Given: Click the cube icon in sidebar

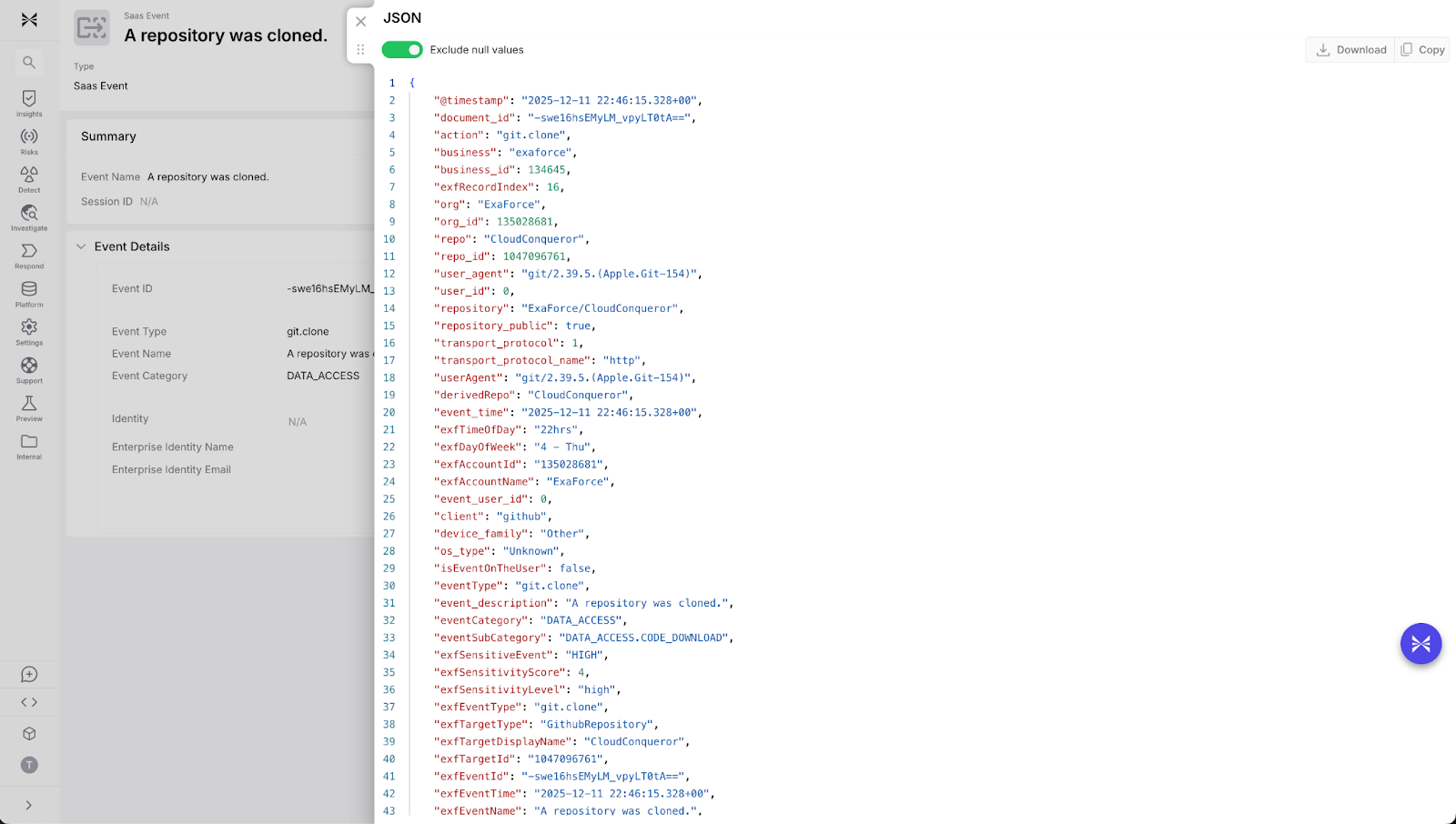Looking at the screenshot, I should [29, 733].
